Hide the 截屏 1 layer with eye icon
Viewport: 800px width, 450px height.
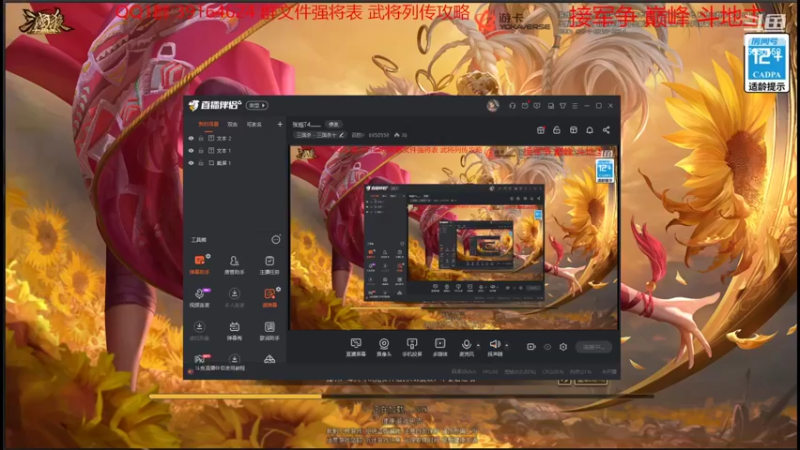point(191,163)
